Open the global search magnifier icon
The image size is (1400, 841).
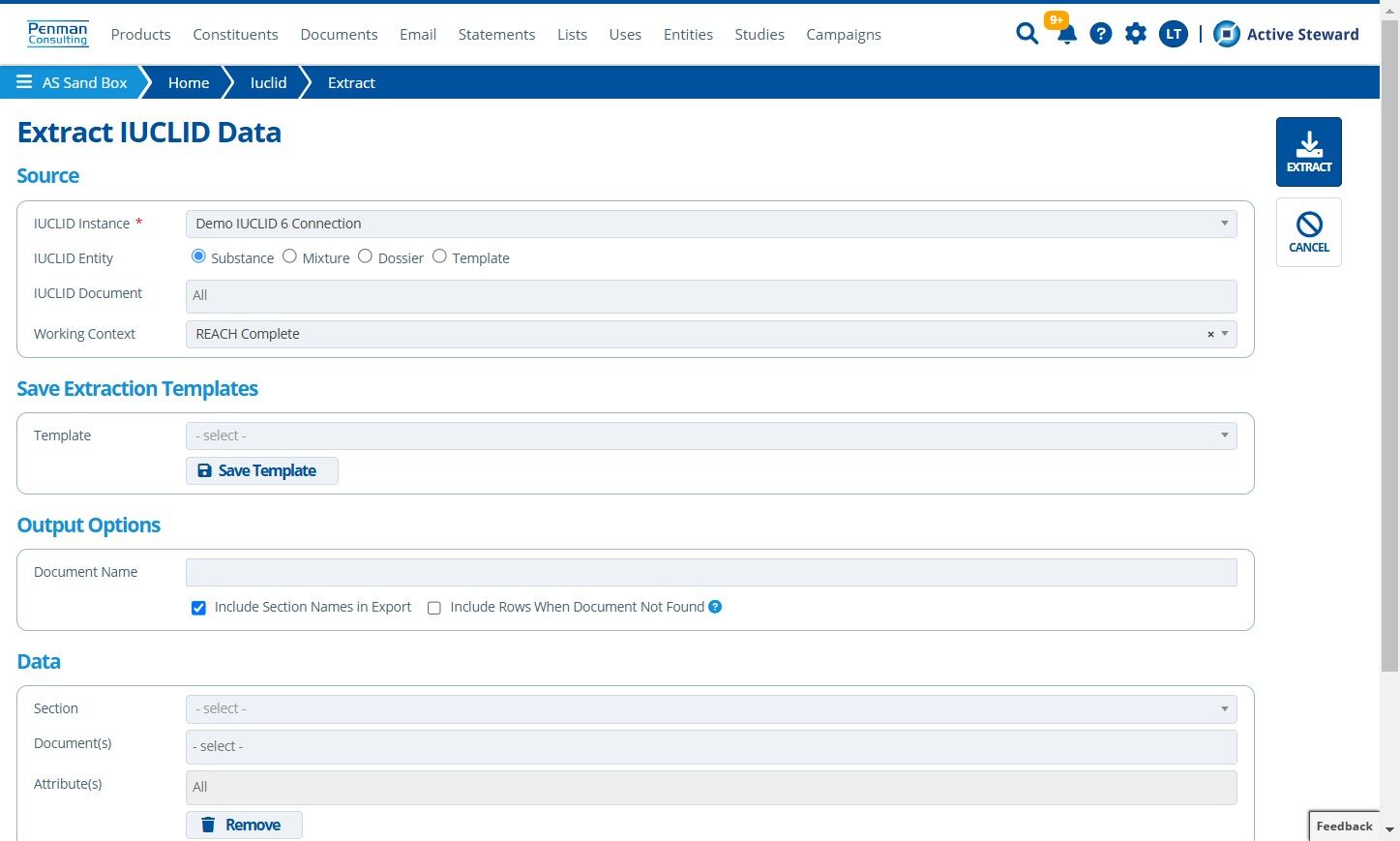(x=1027, y=34)
